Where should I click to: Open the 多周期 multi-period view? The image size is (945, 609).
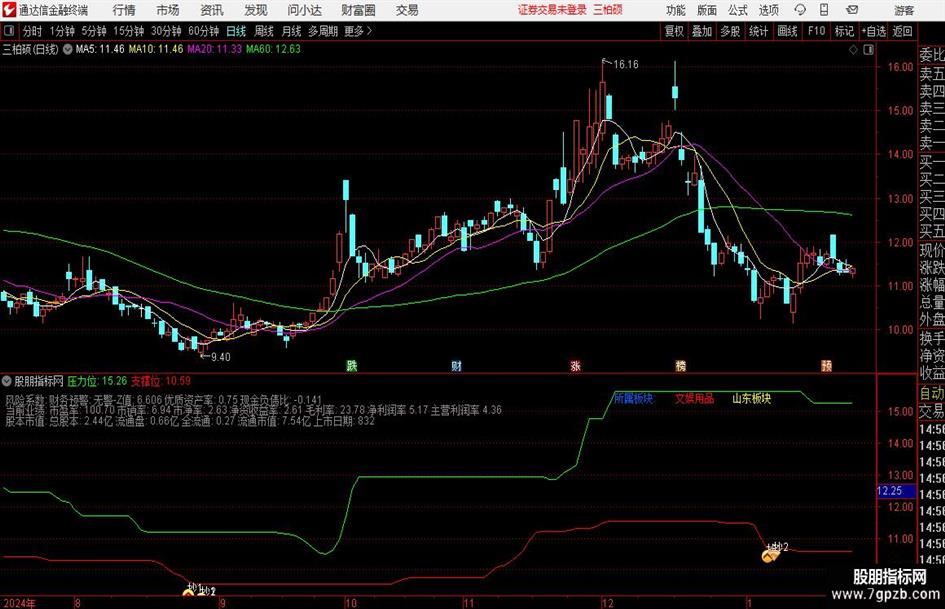coord(323,31)
